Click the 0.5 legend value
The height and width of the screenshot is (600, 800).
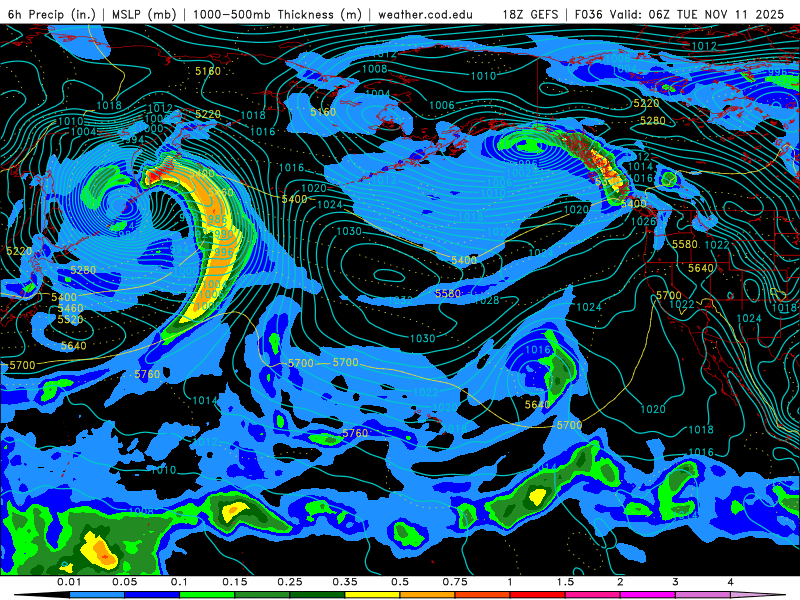click(400, 582)
